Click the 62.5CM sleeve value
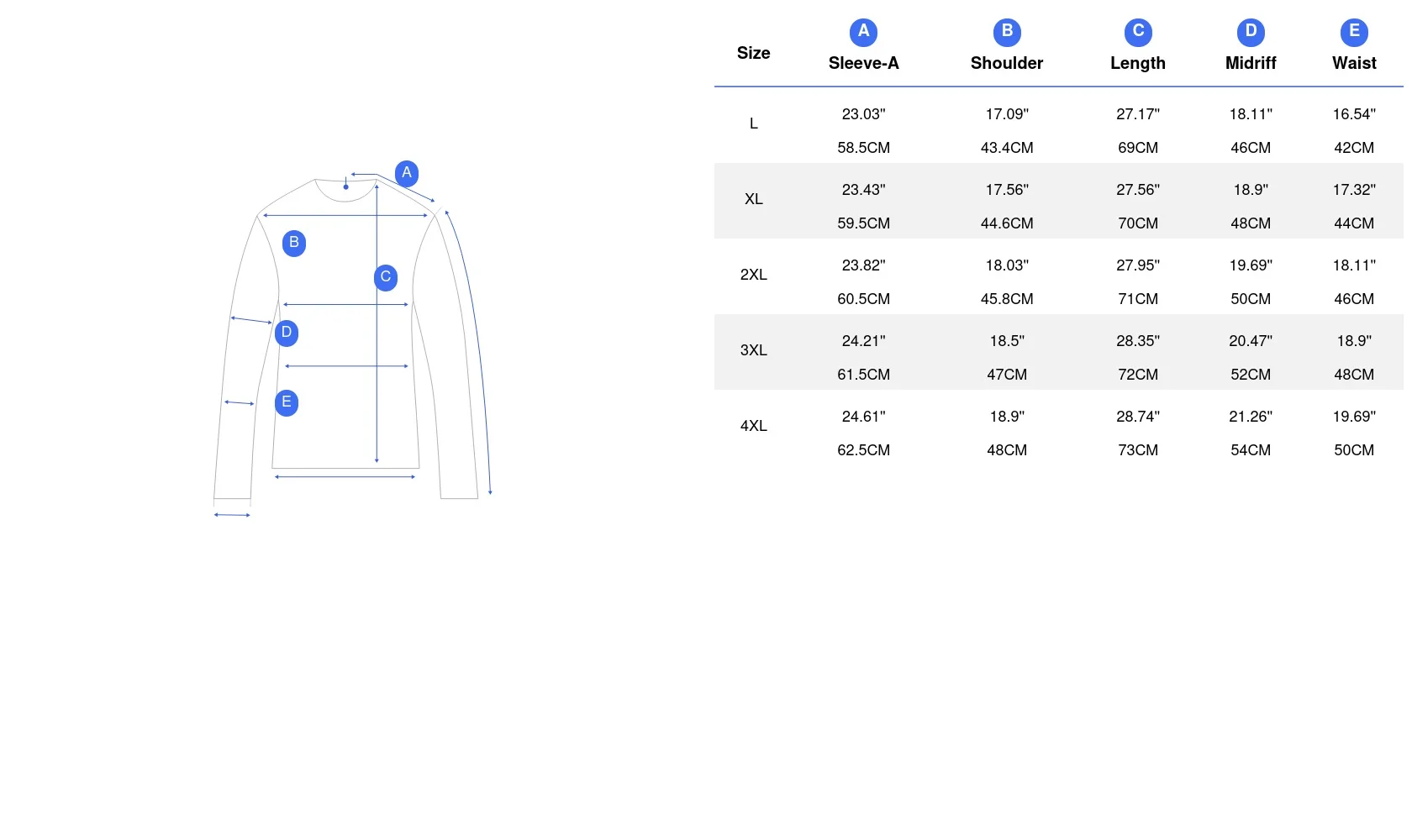The width and height of the screenshot is (1412, 840). click(863, 450)
